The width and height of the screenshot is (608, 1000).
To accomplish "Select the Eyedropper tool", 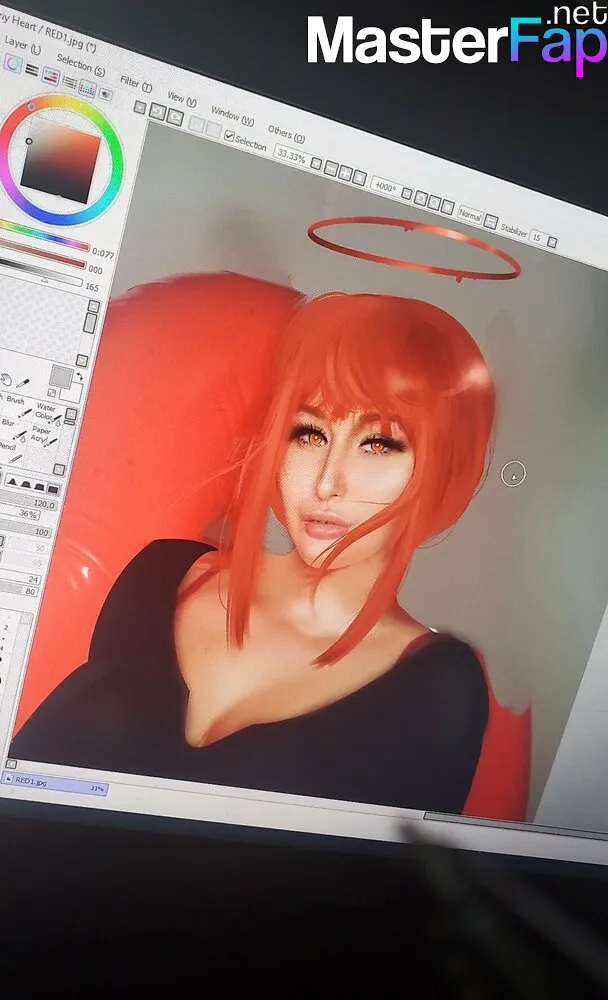I will 24,383.
